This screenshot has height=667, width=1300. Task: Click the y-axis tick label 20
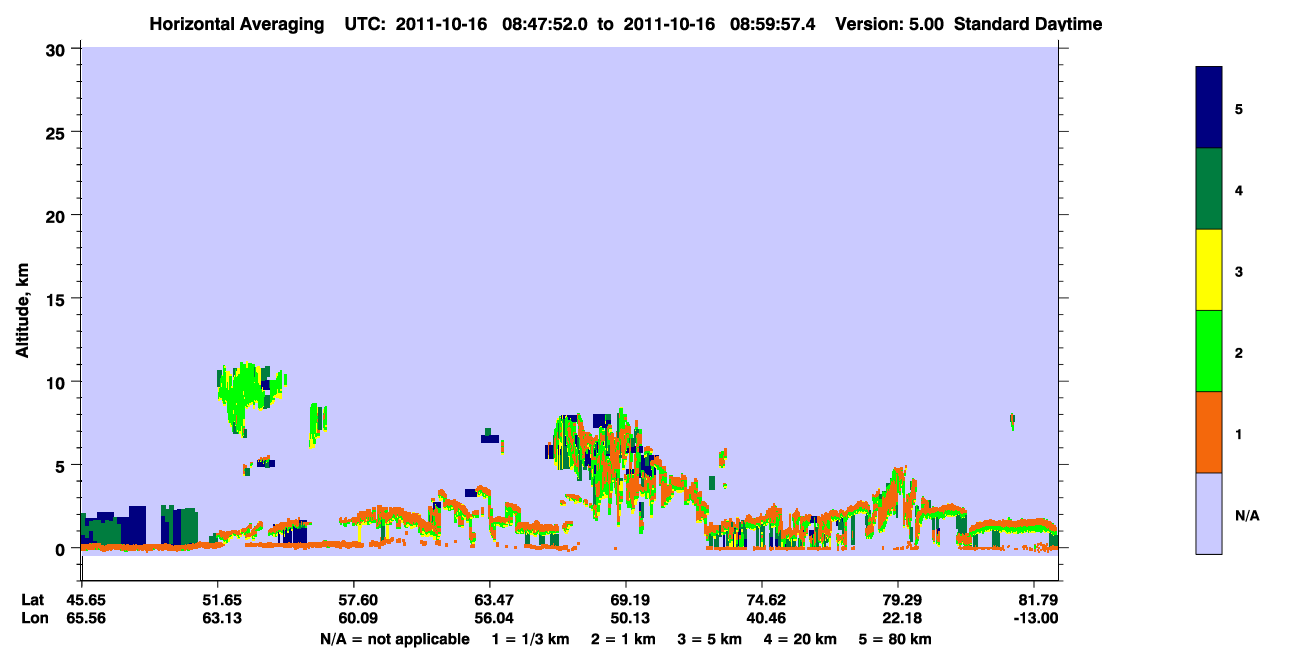[58, 215]
